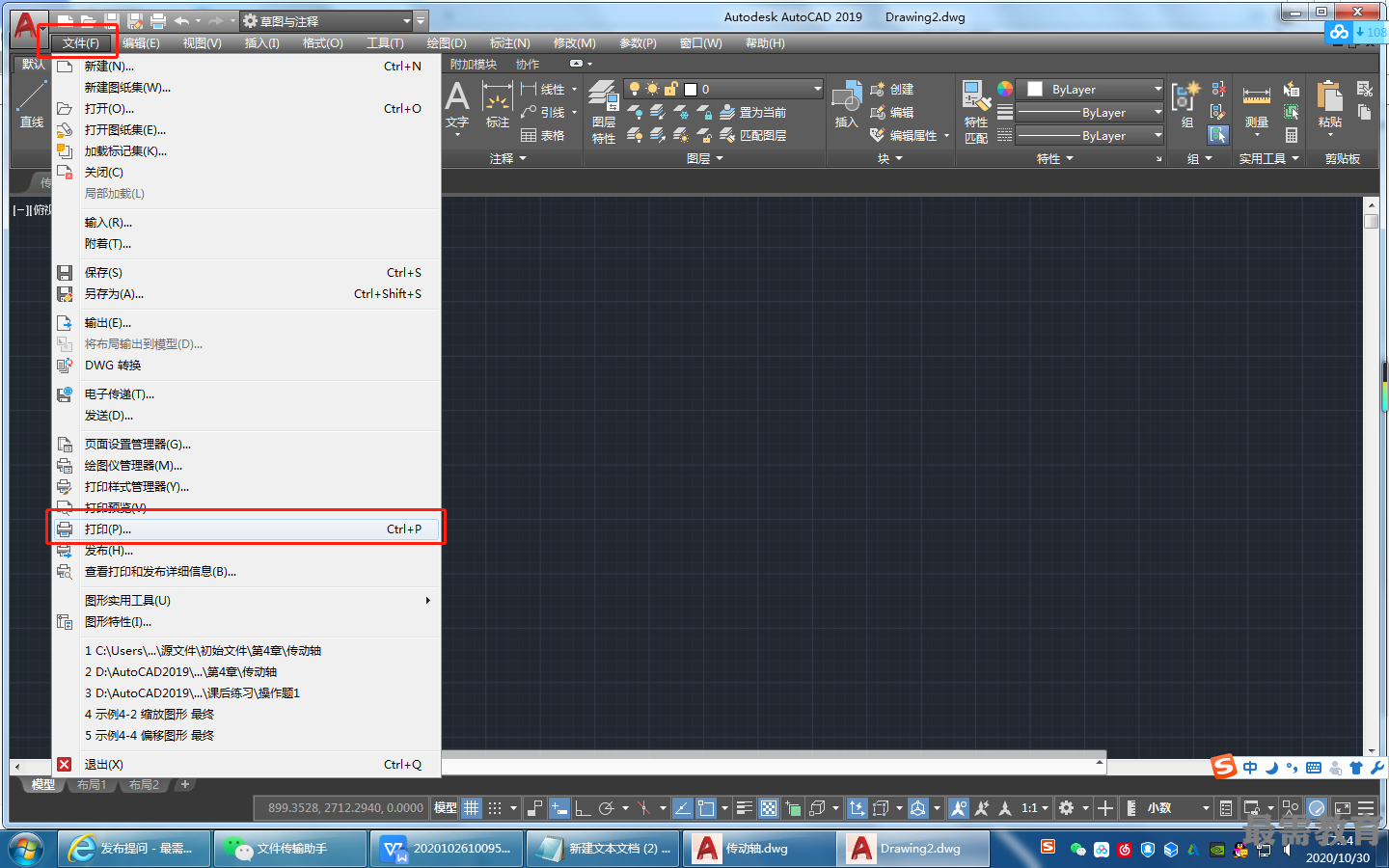Viewport: 1389px width, 868px height.
Task: Click 匹配图层 match layer tool
Action: (x=752, y=135)
